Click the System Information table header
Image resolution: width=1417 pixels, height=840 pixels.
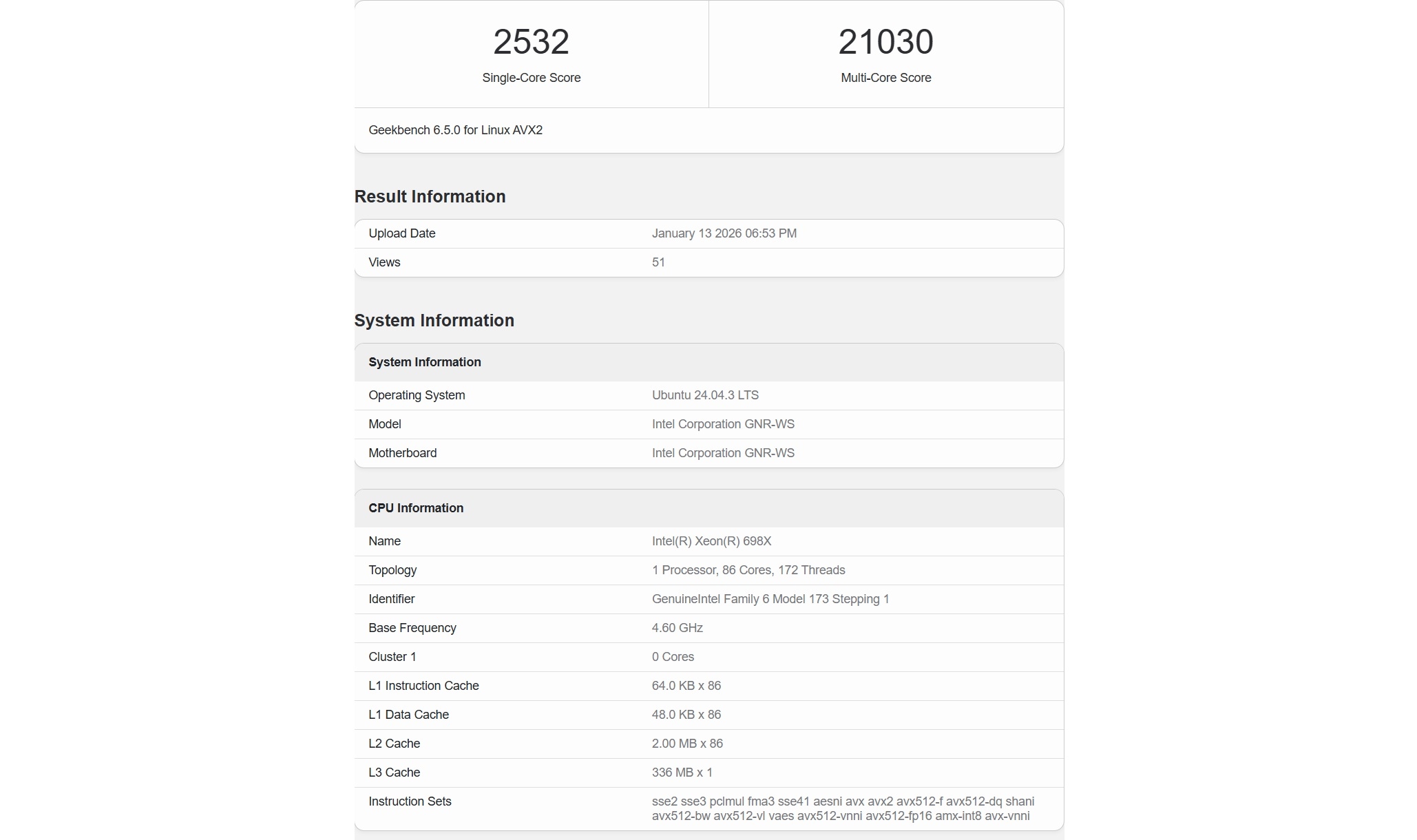point(424,362)
